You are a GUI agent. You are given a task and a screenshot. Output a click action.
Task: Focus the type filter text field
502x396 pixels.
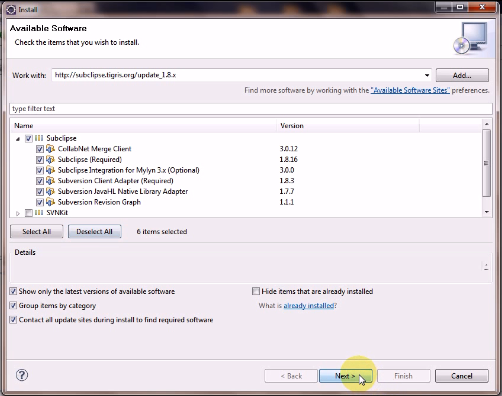click(251, 109)
